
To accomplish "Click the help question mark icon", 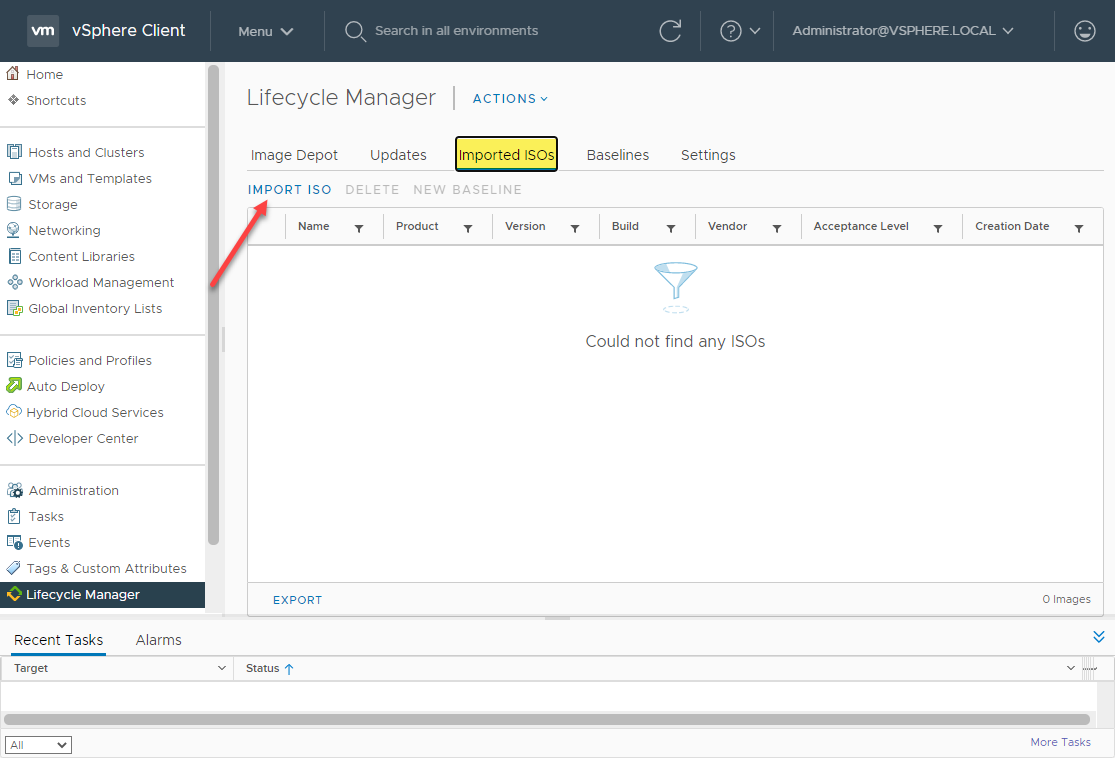I will (x=730, y=31).
